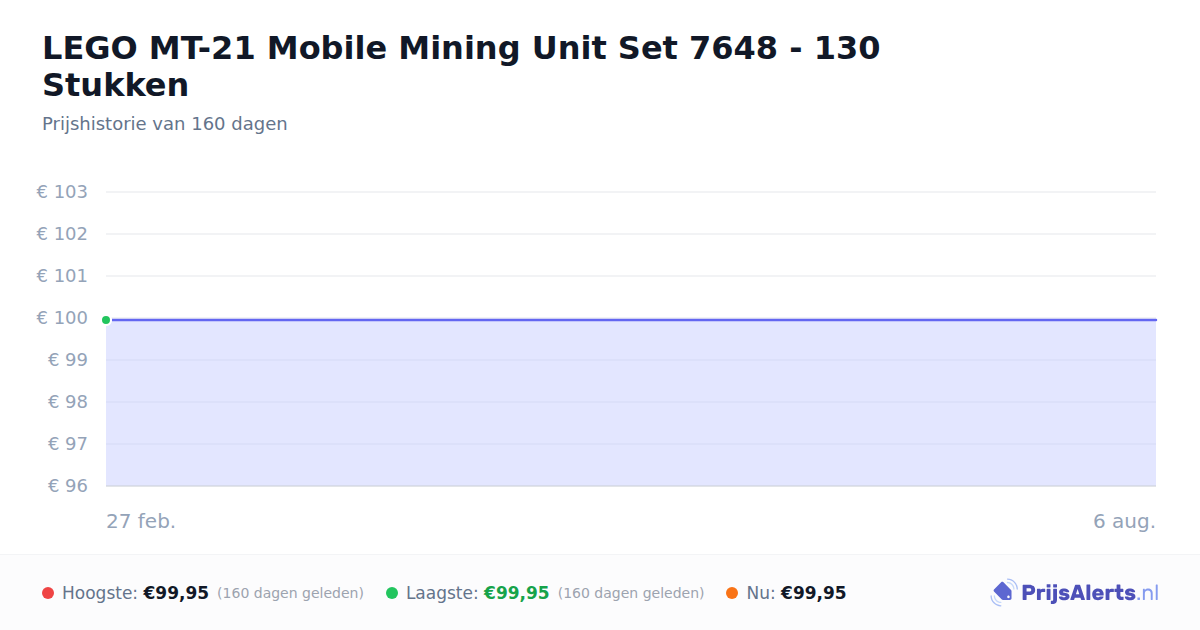The width and height of the screenshot is (1200, 630).
Task: Click the orange Nu legend dot
Action: pyautogui.click(x=732, y=593)
